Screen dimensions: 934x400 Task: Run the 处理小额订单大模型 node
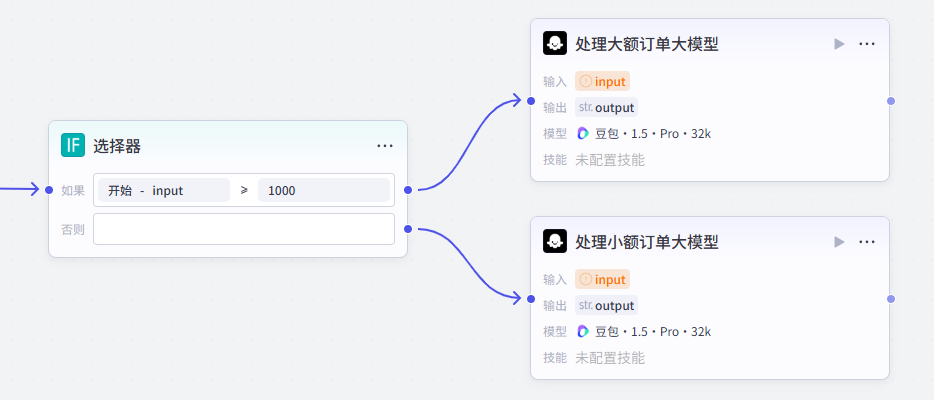839,242
